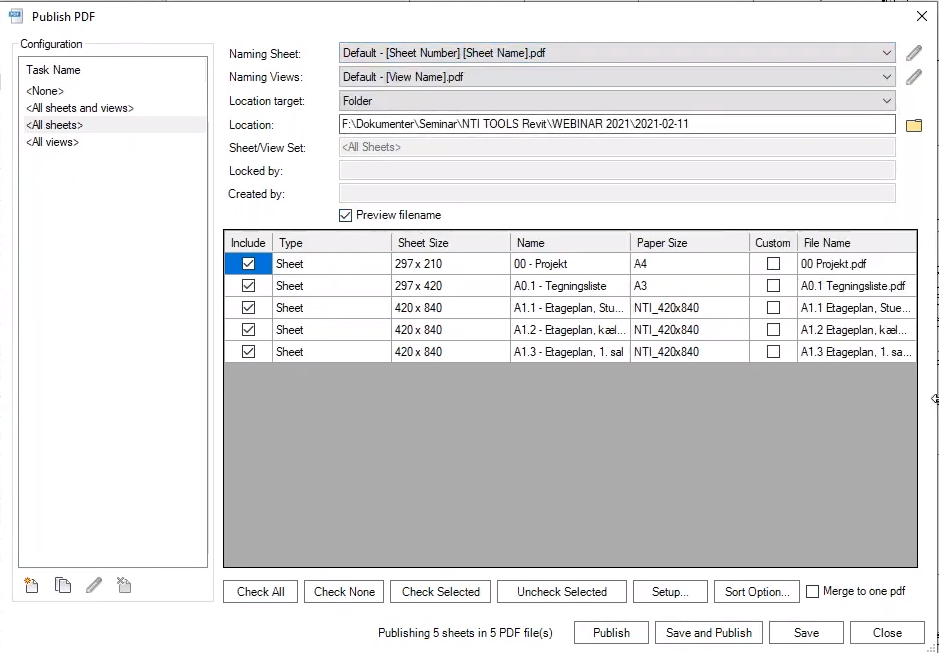Click the new configuration task icon
939x653 pixels.
click(32, 586)
